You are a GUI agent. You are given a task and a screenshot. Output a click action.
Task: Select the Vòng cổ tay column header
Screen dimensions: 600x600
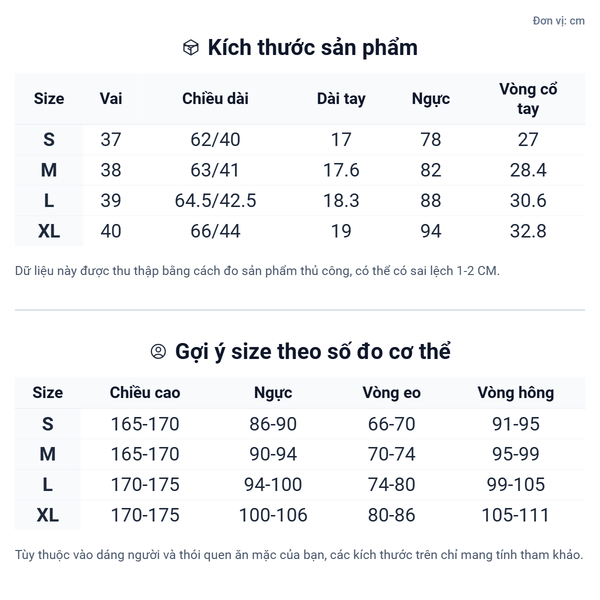528,99
